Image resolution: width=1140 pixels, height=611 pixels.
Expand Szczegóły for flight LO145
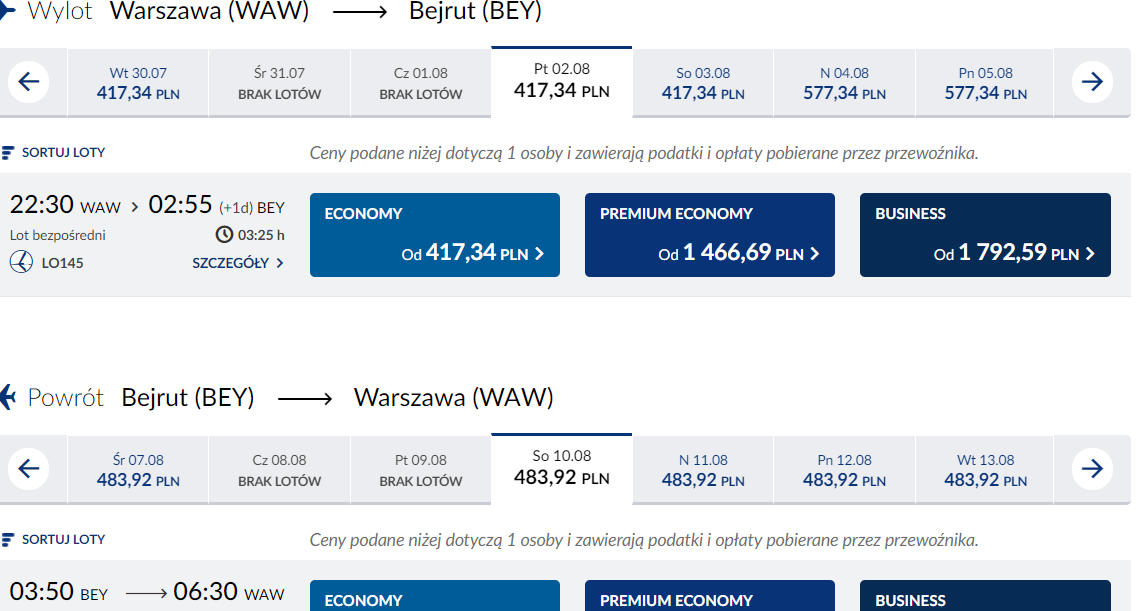[x=238, y=263]
